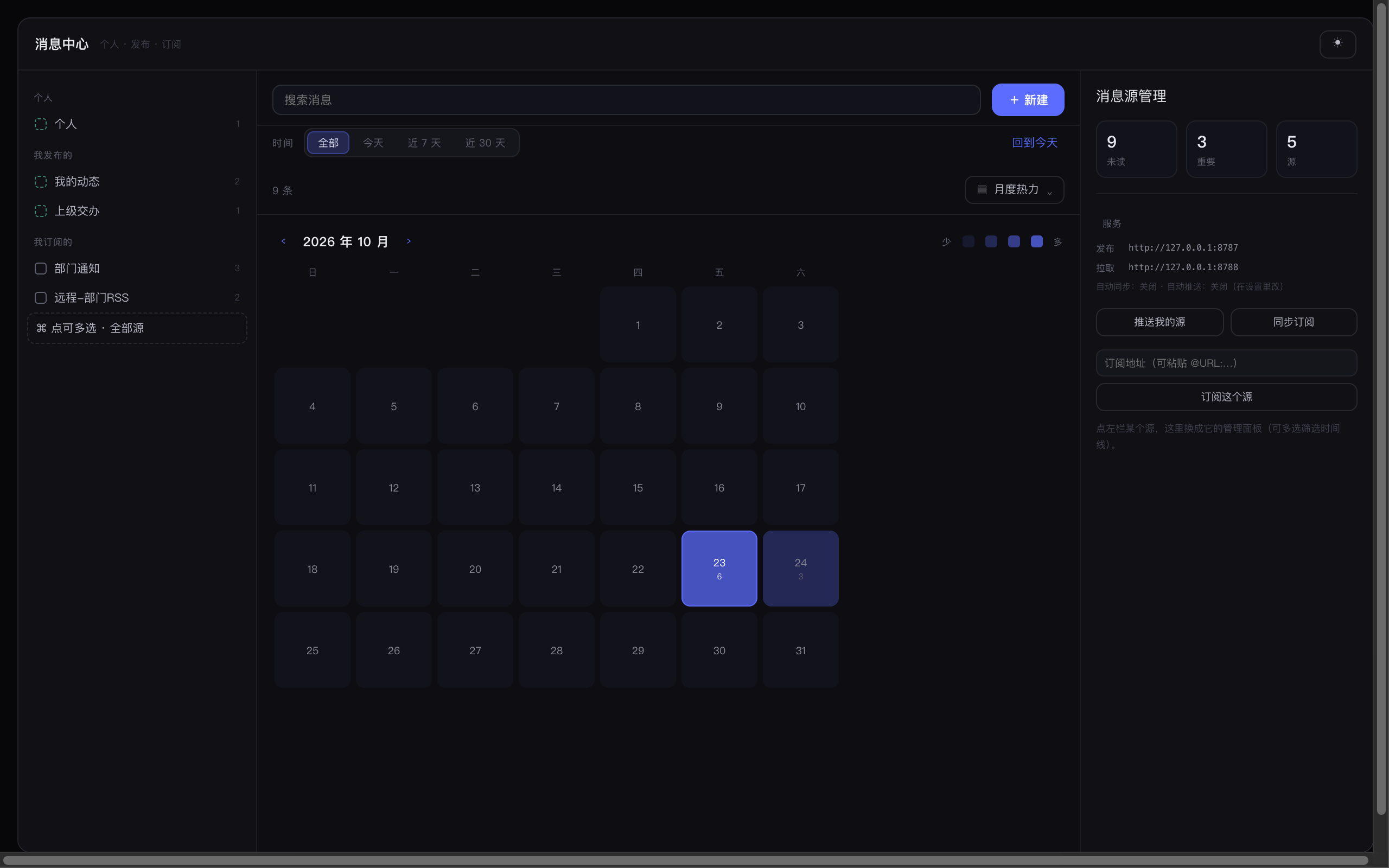Select the 上级交办 source row
Image resolution: width=1389 pixels, height=868 pixels.
(137, 210)
